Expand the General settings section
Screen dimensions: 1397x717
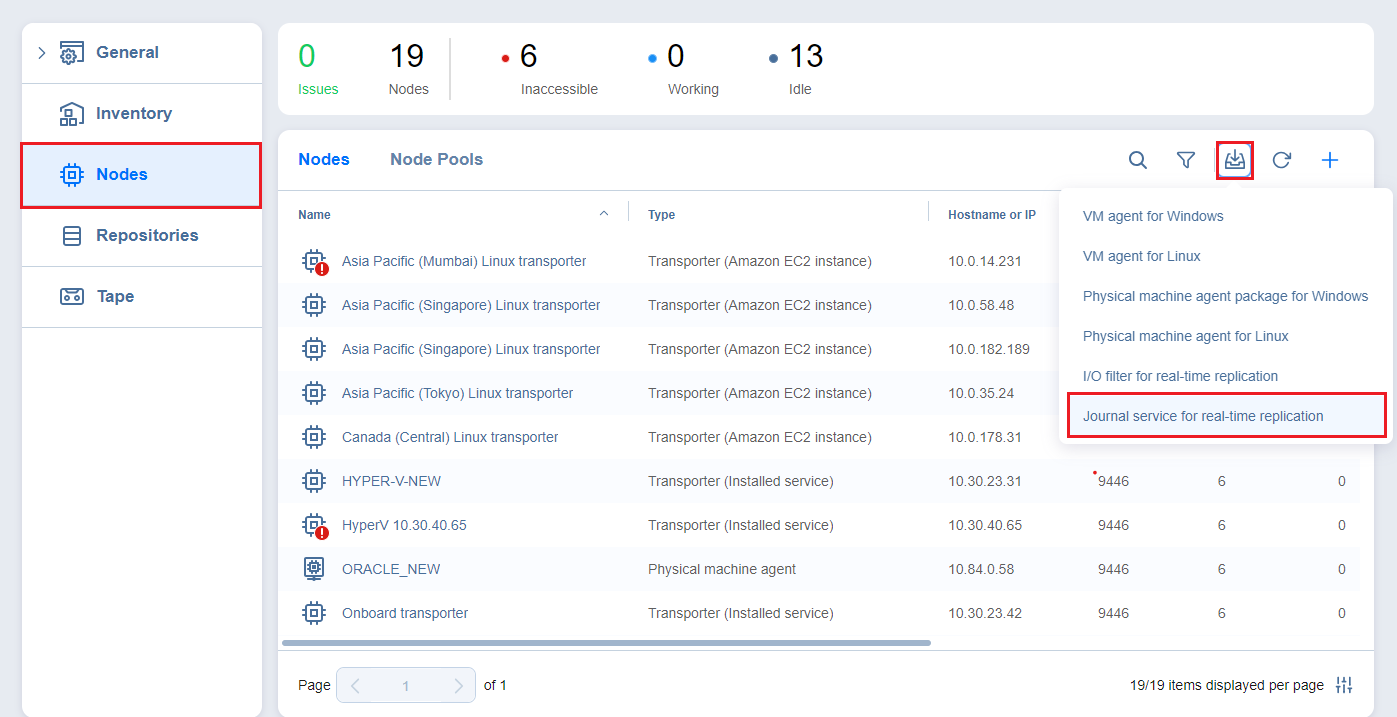click(x=42, y=53)
